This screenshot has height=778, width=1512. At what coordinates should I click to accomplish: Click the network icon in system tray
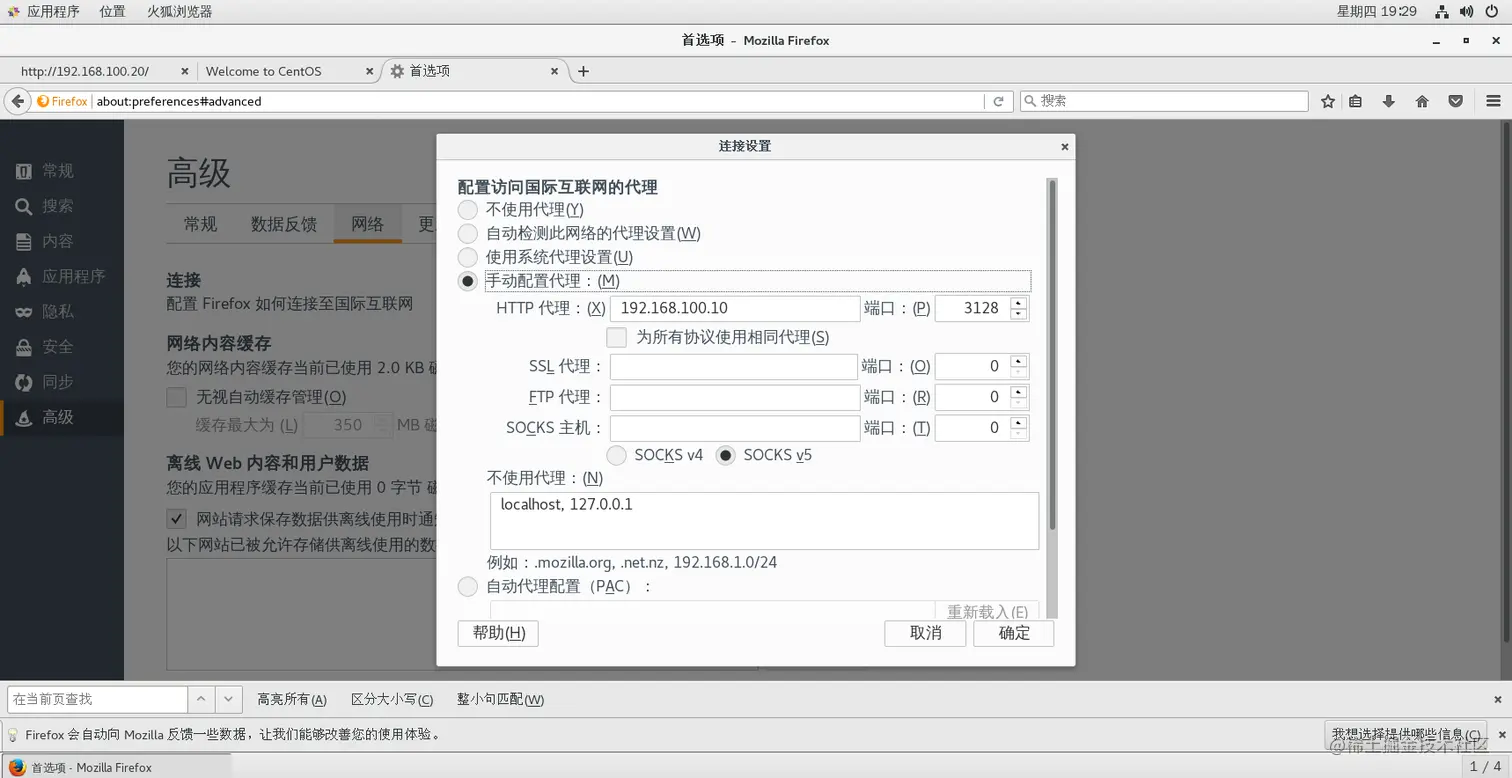pos(1442,11)
